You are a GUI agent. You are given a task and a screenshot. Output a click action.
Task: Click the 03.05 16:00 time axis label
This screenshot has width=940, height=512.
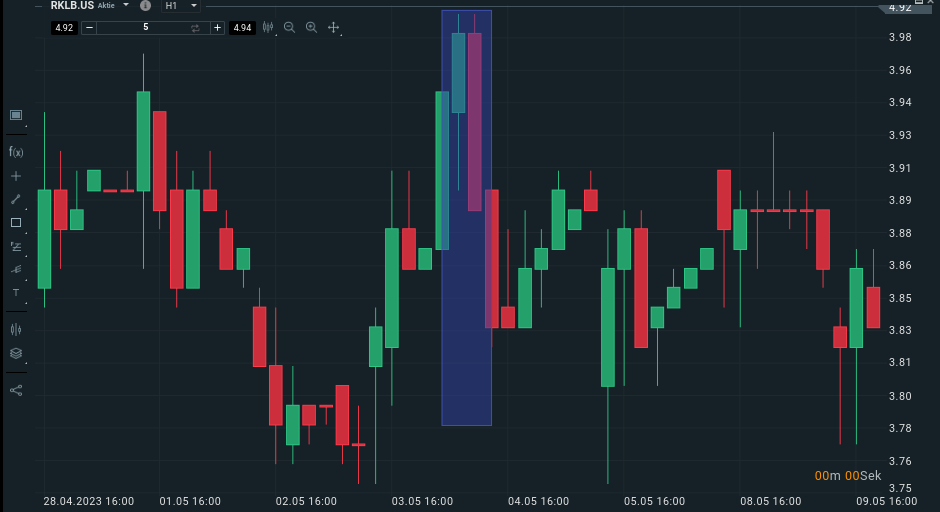click(x=422, y=501)
